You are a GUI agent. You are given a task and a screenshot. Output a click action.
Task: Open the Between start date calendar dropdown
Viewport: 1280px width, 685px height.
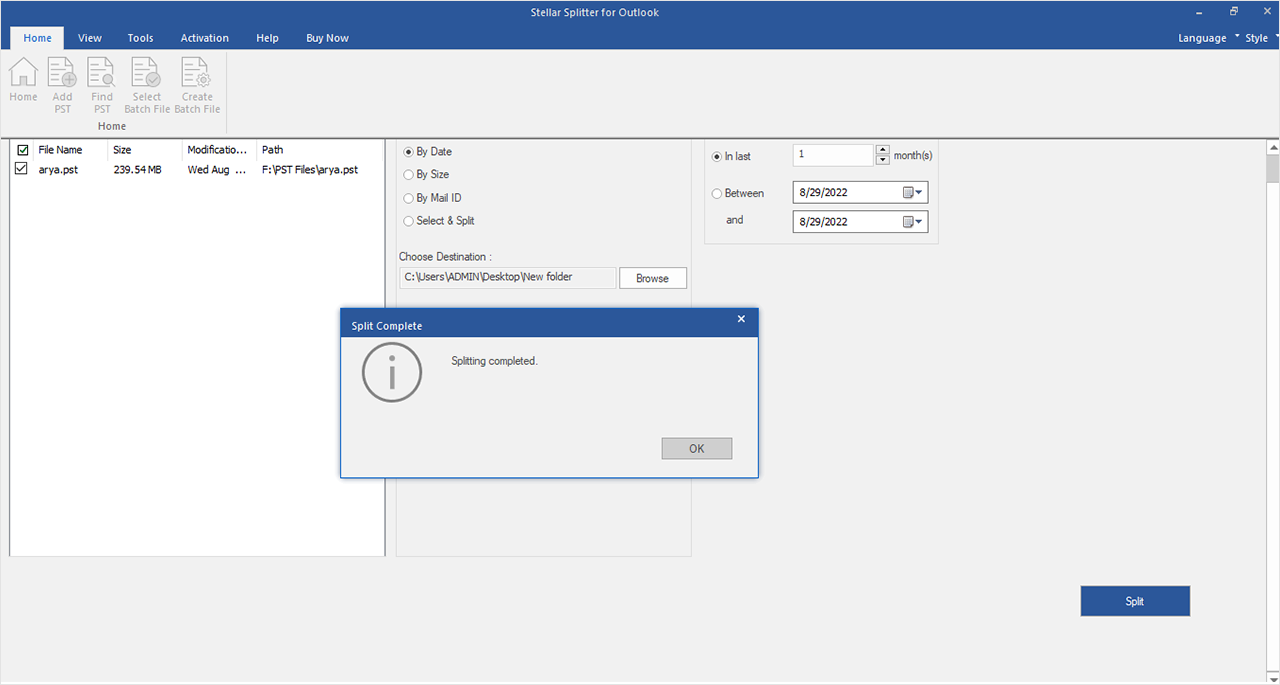pyautogui.click(x=913, y=193)
